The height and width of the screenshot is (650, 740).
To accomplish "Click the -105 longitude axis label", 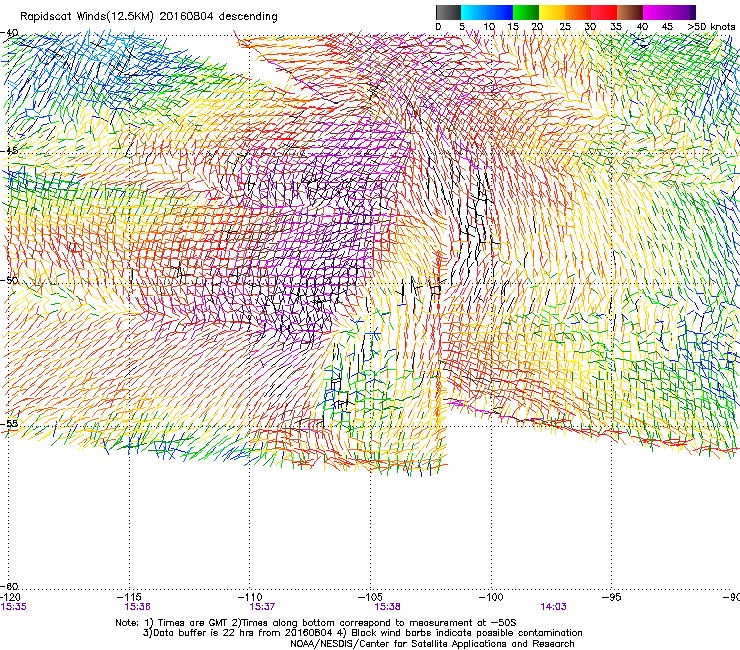I will (370, 597).
